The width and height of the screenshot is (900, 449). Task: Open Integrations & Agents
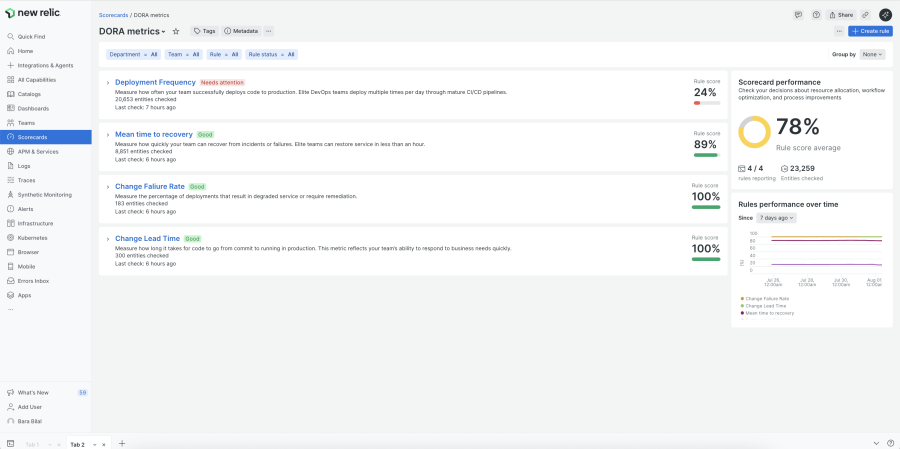pyautogui.click(x=46, y=65)
